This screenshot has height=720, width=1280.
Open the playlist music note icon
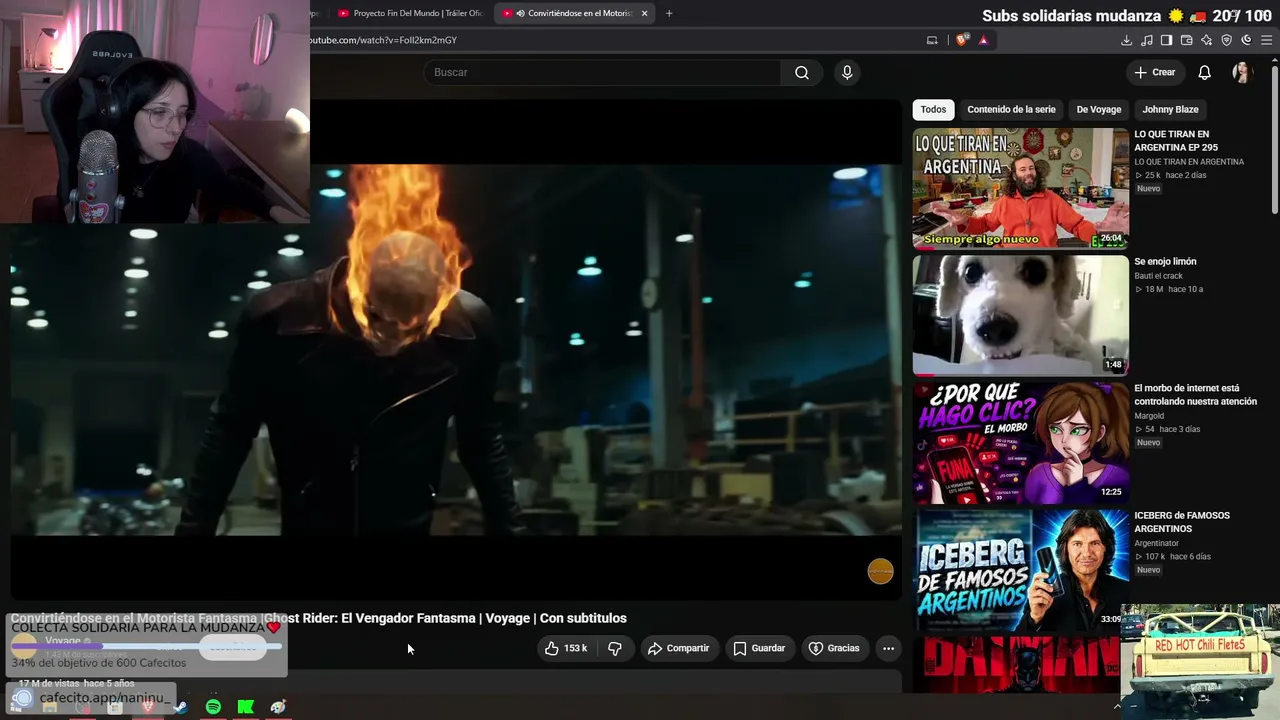click(1146, 40)
